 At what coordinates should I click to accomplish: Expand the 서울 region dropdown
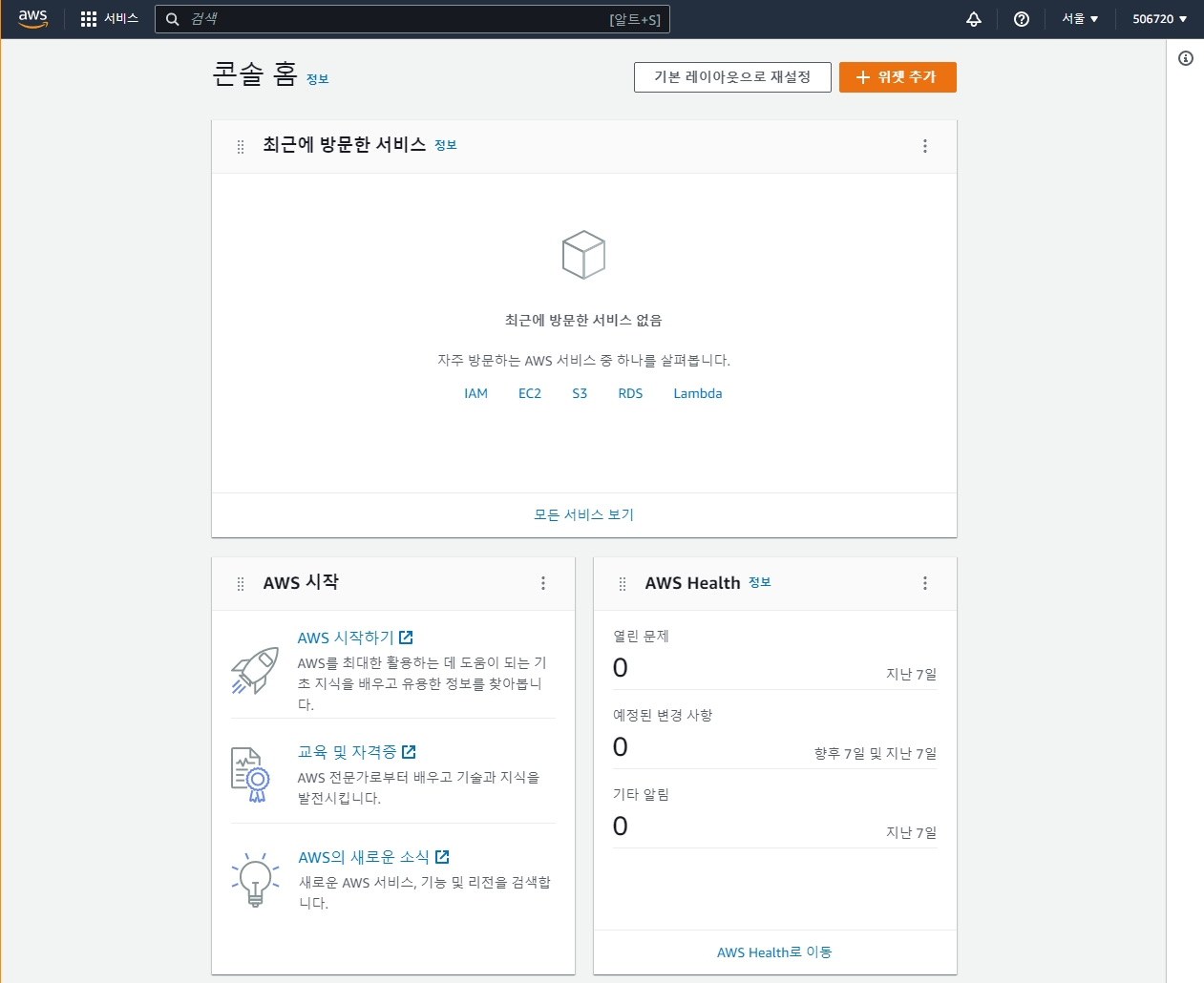1080,19
